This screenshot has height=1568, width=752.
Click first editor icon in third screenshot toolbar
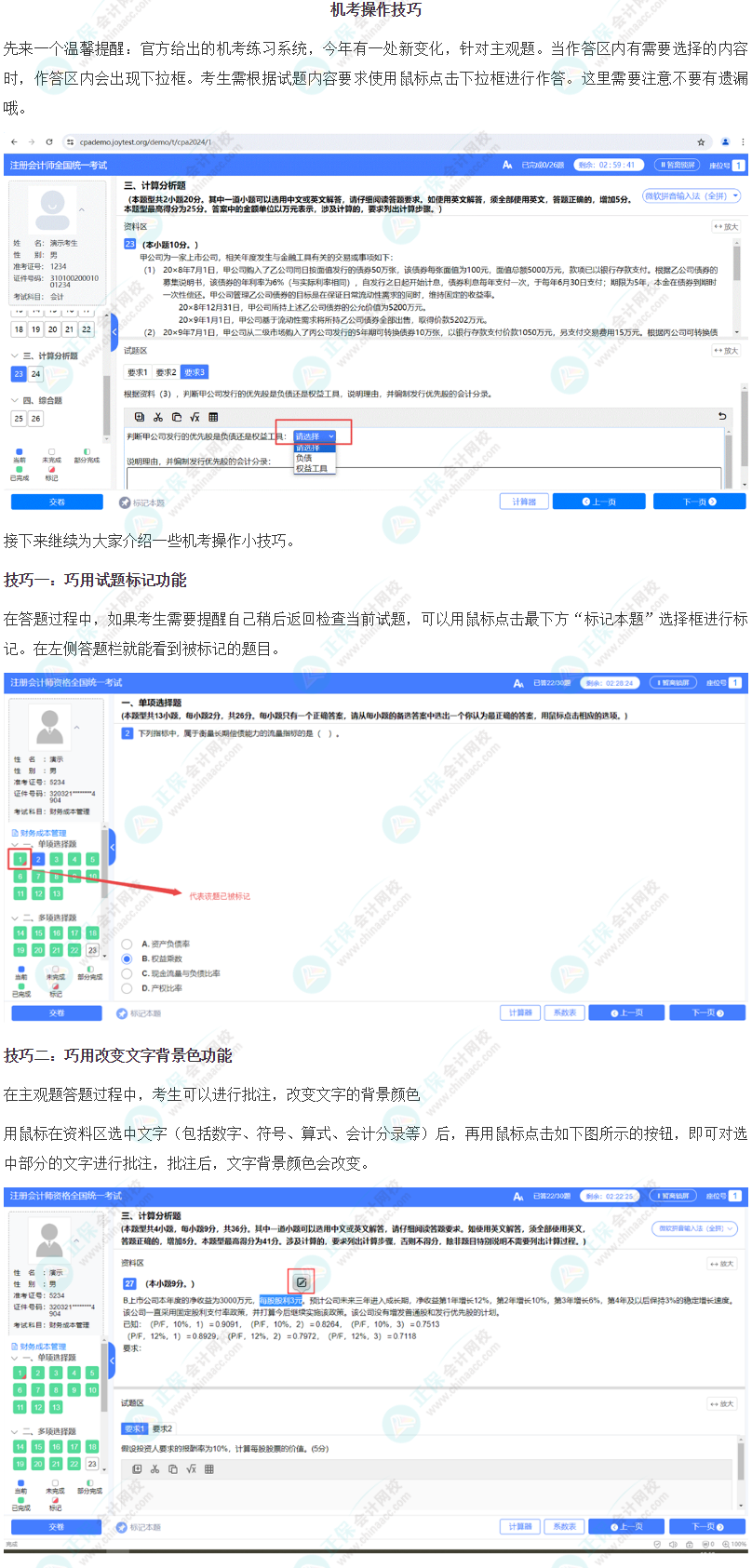tap(137, 1469)
